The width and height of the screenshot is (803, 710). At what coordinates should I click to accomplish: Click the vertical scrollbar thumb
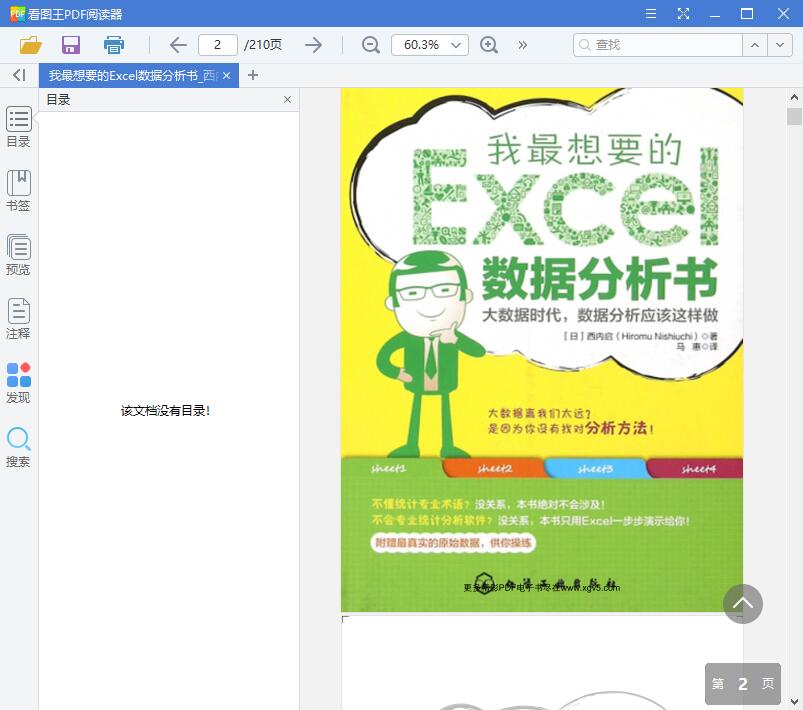pos(794,116)
